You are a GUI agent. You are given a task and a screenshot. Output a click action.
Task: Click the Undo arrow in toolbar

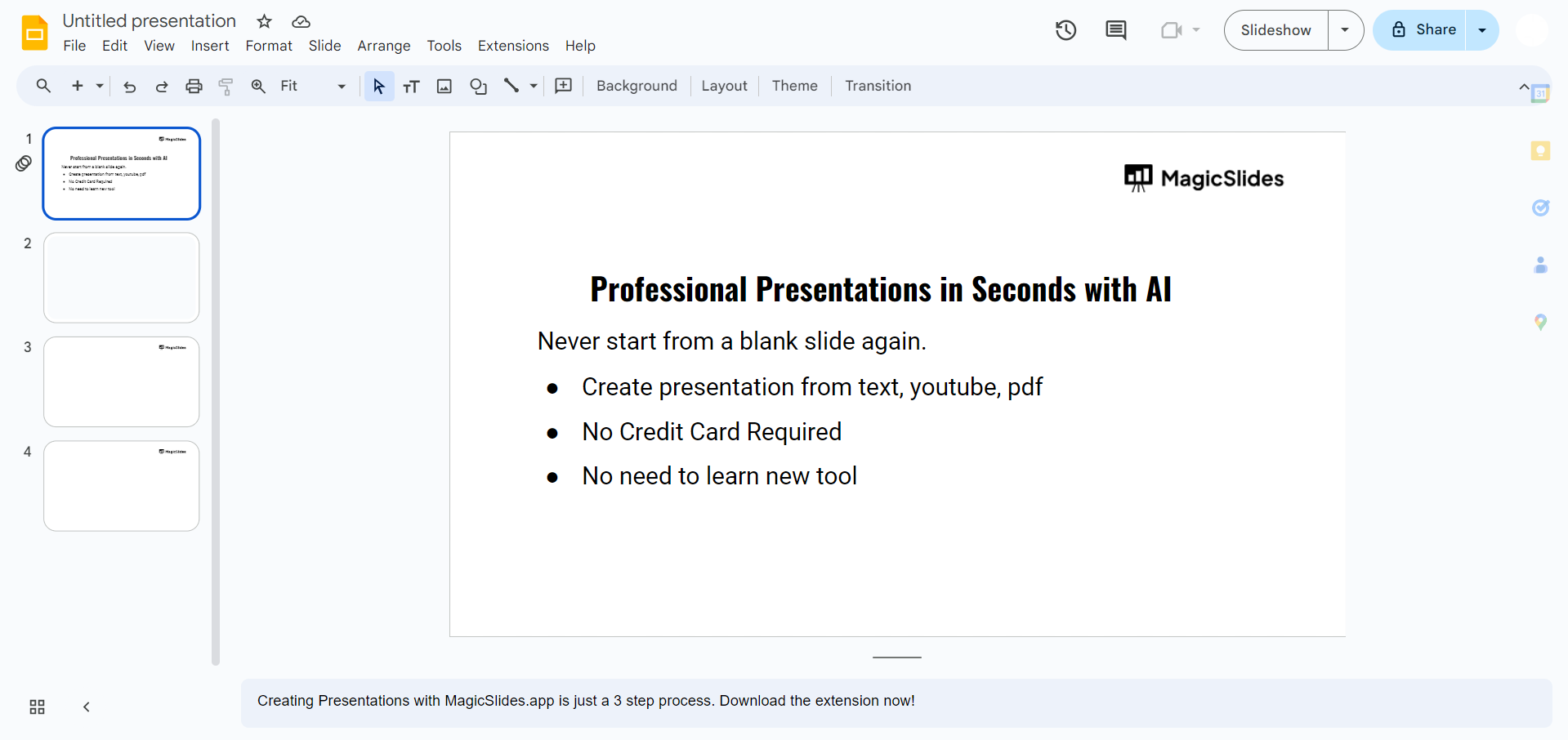click(x=129, y=87)
